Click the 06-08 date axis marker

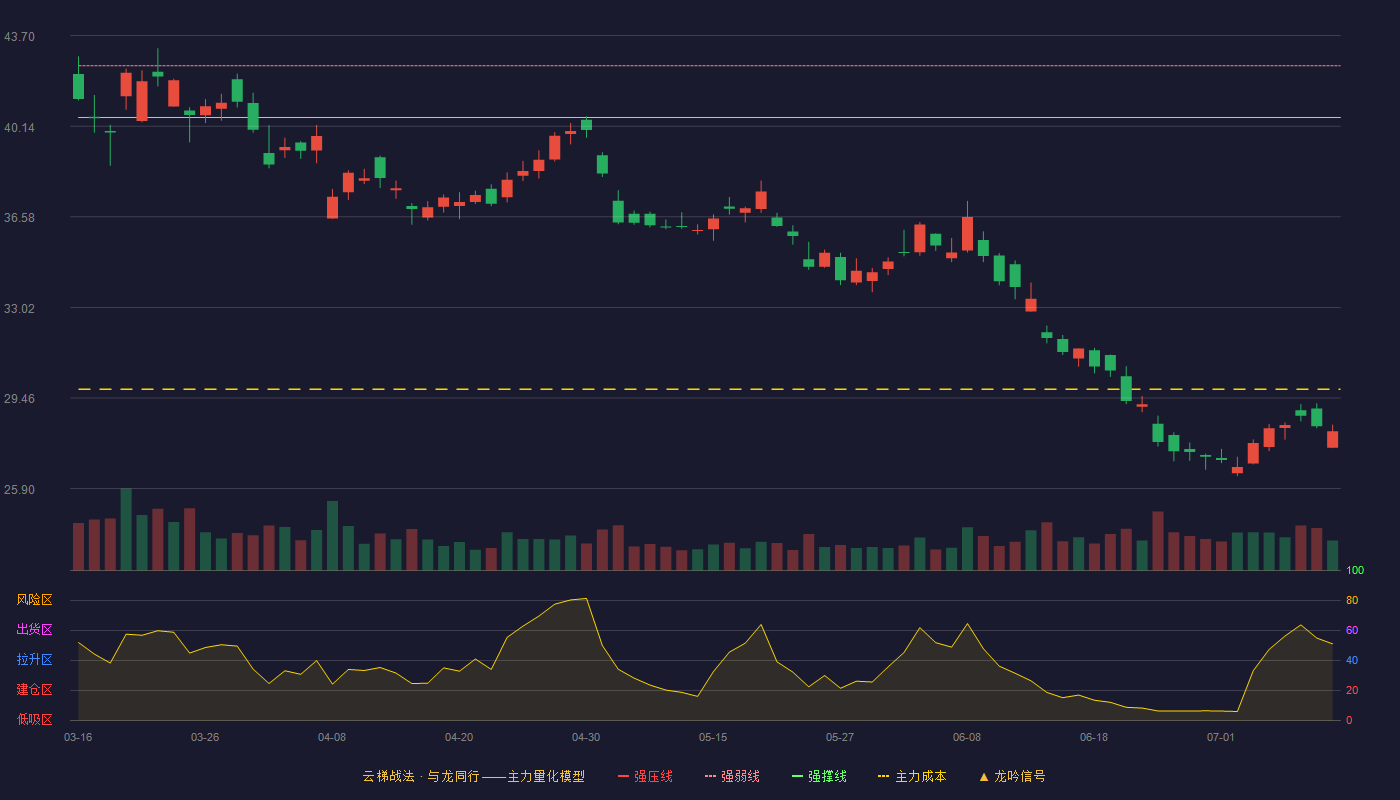pyautogui.click(x=967, y=737)
